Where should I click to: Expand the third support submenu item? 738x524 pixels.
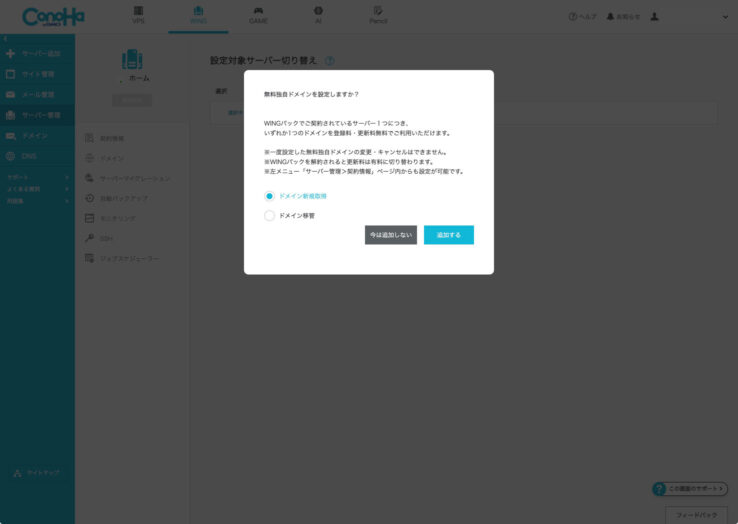tap(38, 201)
